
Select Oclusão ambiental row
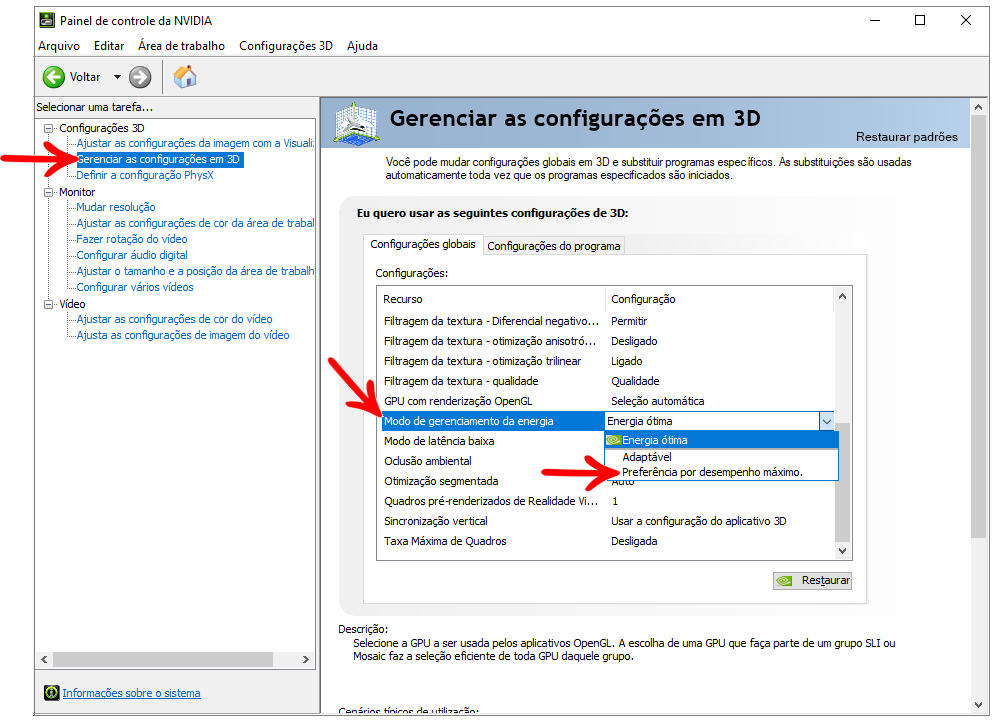pyautogui.click(x=491, y=461)
